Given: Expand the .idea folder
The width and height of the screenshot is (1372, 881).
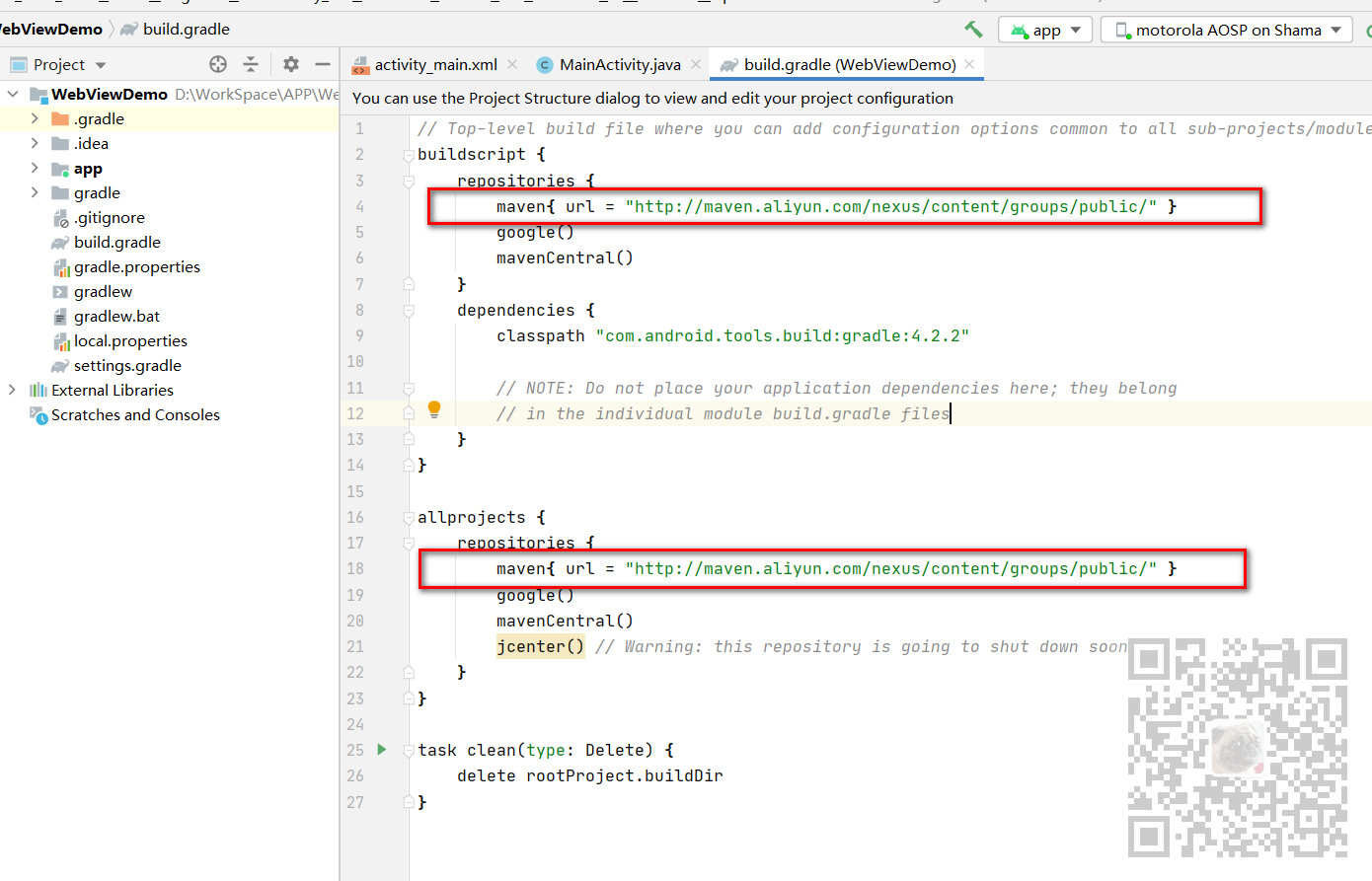Looking at the screenshot, I should (35, 143).
